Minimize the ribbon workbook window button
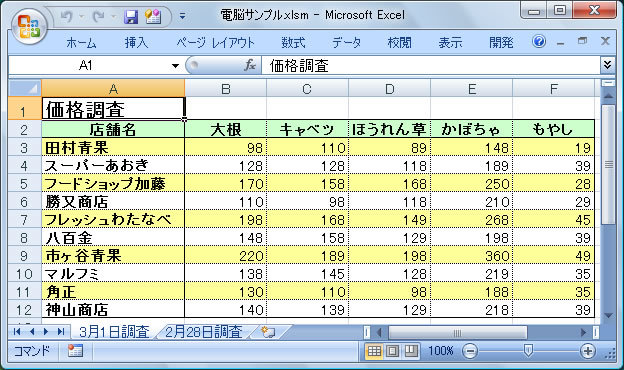624x370 pixels. coord(560,42)
